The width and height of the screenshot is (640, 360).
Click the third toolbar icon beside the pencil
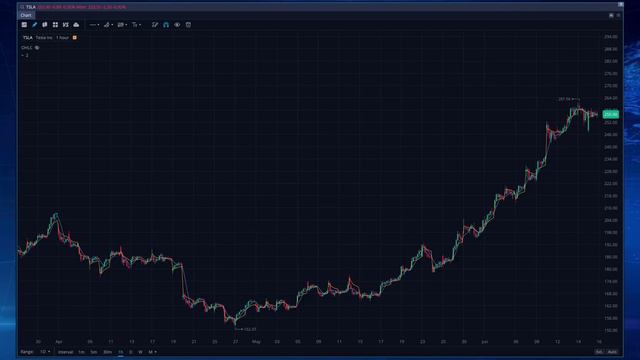coord(44,25)
